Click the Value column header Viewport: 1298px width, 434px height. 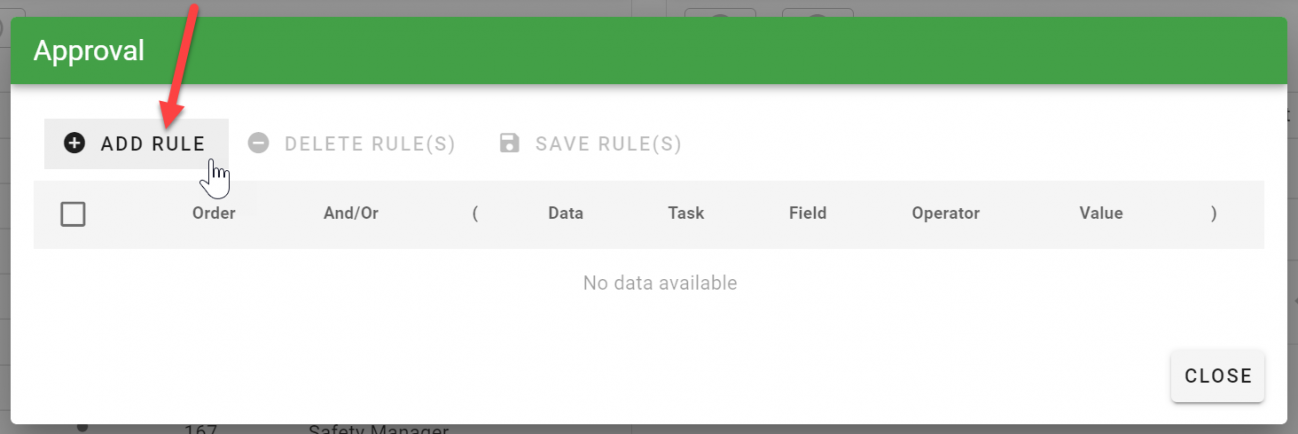click(x=1100, y=213)
